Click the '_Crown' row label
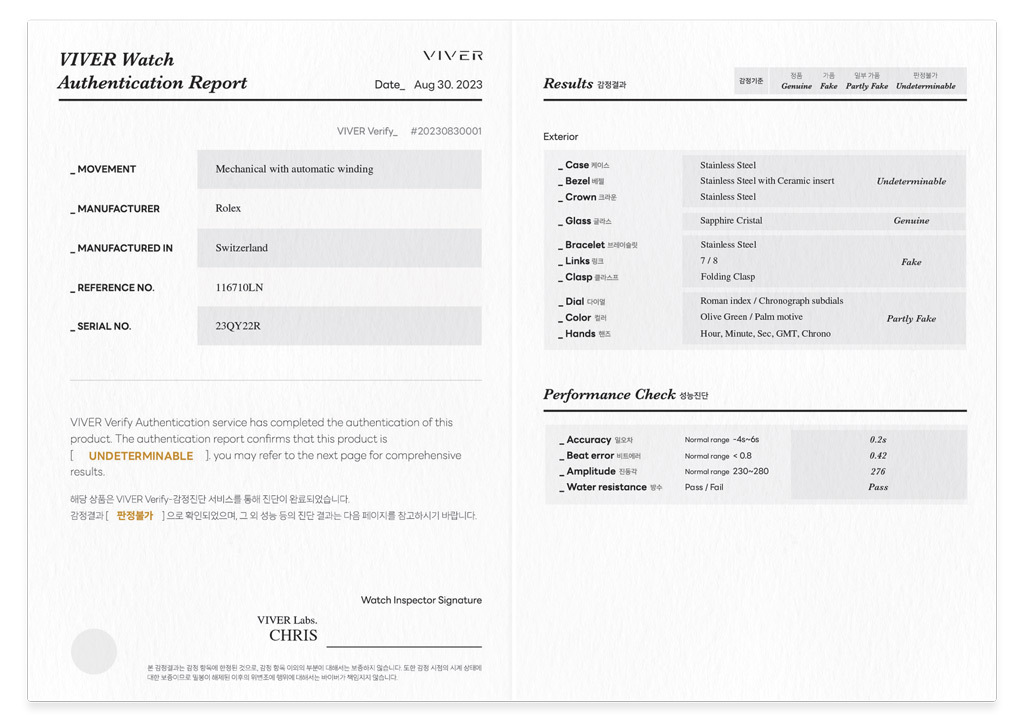Screen dimensions: 1024x721 [586, 197]
